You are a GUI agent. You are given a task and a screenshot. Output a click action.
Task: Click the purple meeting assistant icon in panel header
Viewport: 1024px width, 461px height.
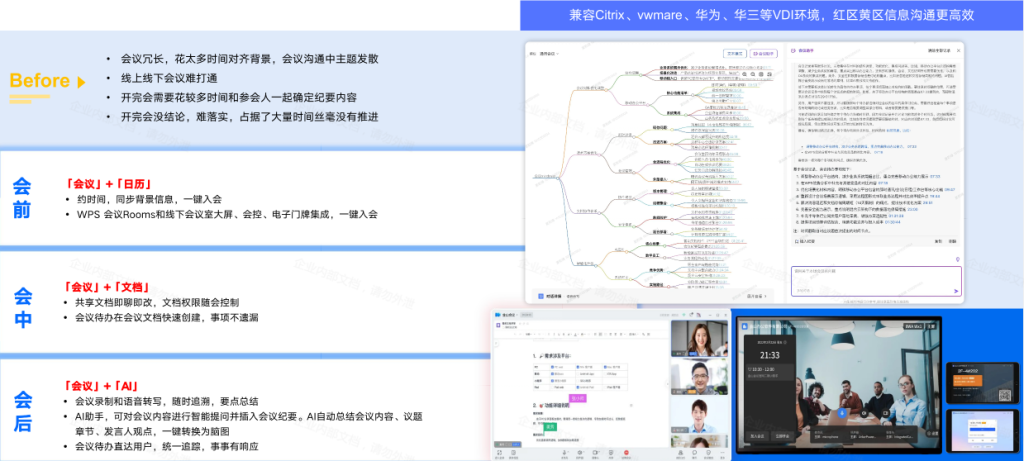793,50
